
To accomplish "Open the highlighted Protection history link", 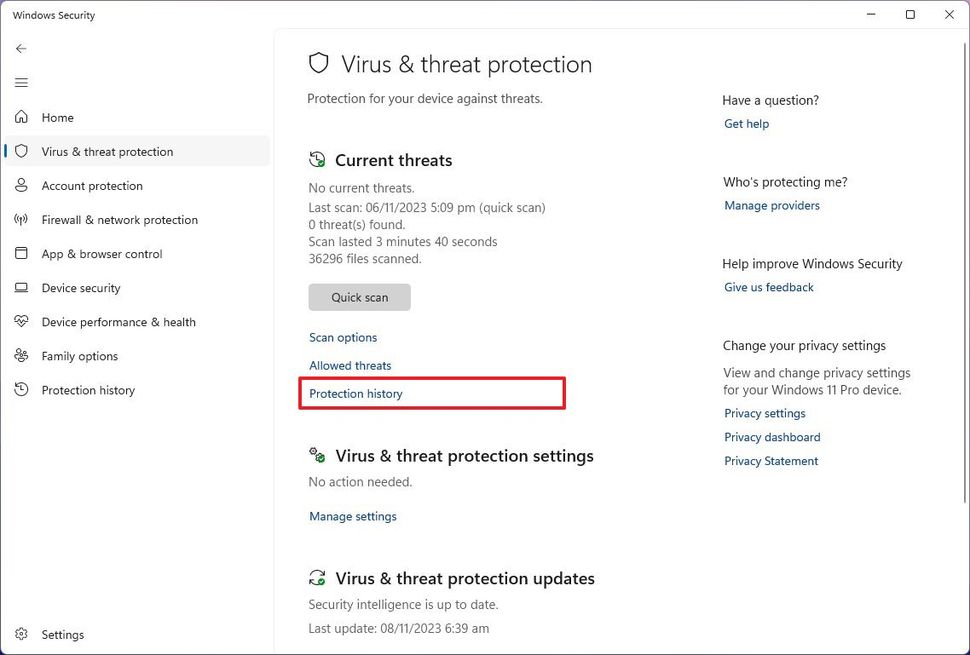I will 355,393.
